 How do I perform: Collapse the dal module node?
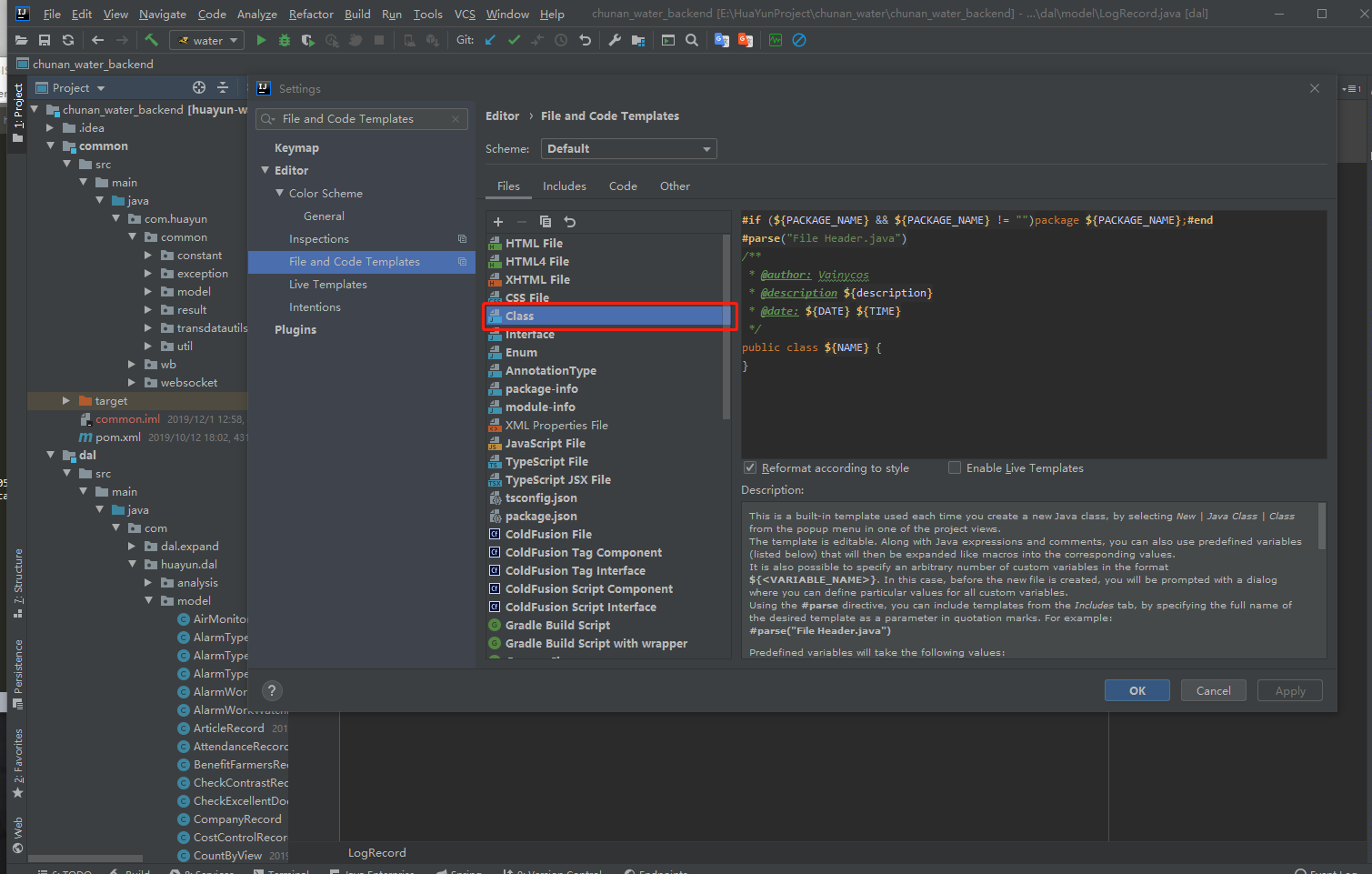click(50, 455)
